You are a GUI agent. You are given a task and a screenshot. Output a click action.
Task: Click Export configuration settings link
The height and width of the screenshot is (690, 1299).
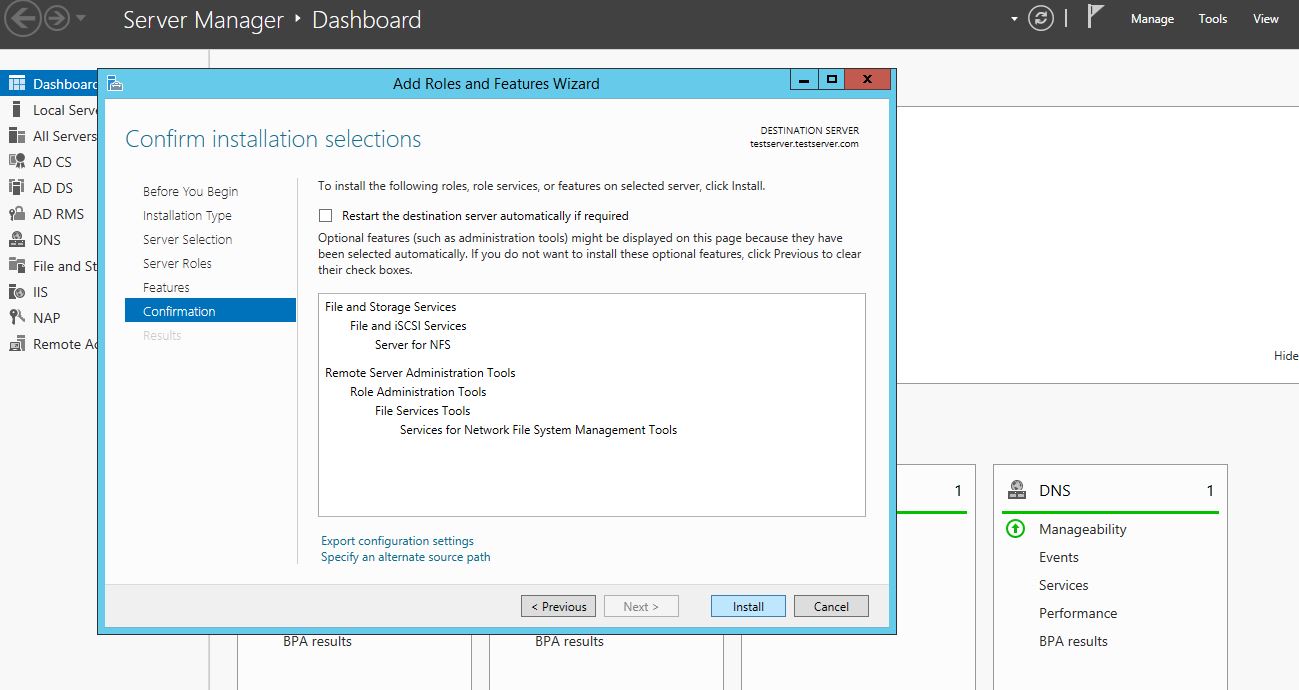tap(397, 541)
